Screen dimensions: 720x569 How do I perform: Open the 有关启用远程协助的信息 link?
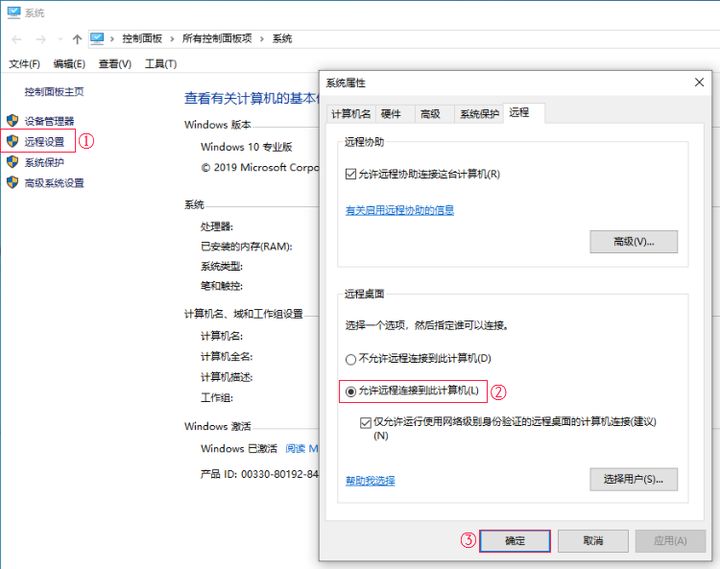[x=399, y=211]
